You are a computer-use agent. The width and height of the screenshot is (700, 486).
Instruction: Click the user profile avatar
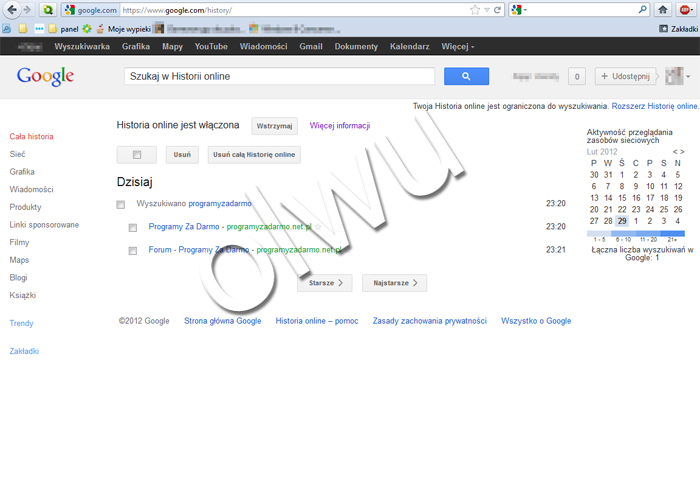point(674,76)
